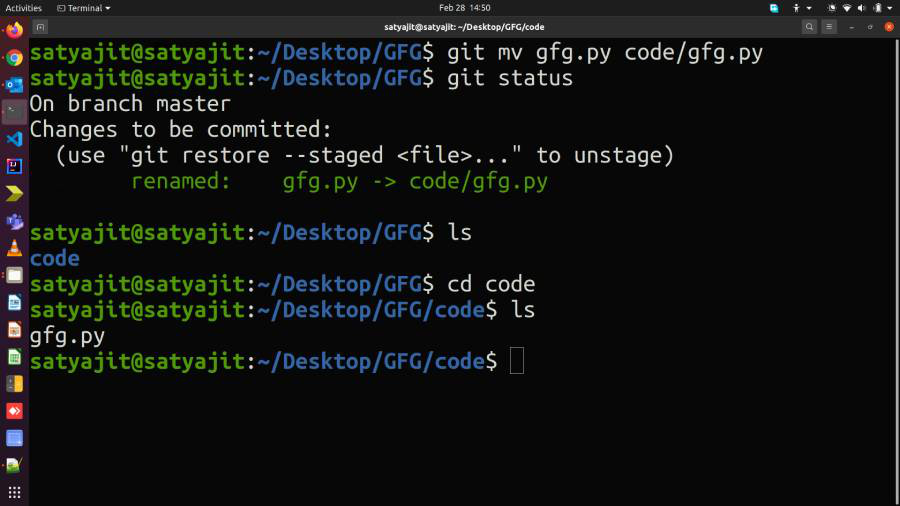Open Microsoft Teams from the dock

(x=14, y=221)
